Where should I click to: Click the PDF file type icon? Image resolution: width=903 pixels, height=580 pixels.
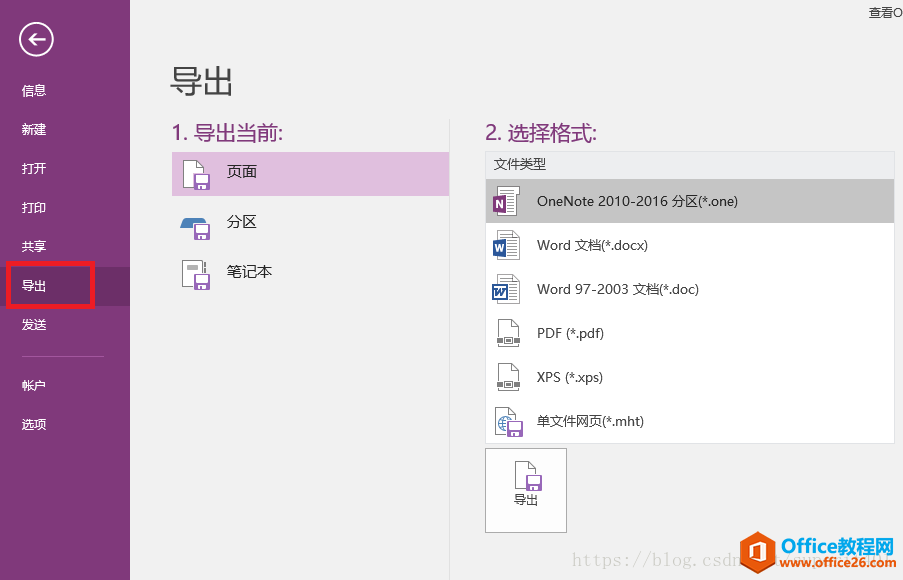point(507,333)
